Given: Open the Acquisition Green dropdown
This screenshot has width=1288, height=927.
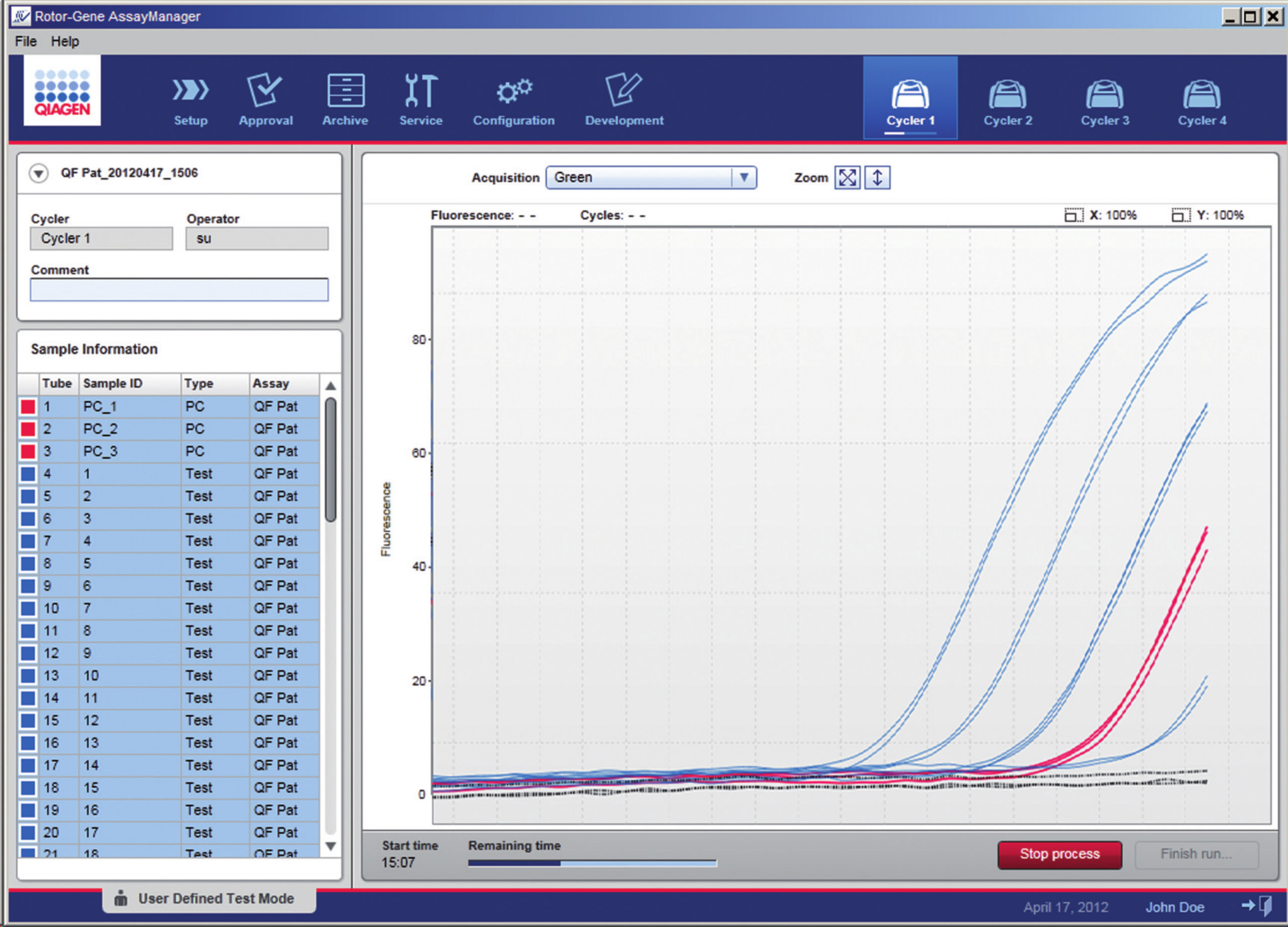Looking at the screenshot, I should pos(651,178).
